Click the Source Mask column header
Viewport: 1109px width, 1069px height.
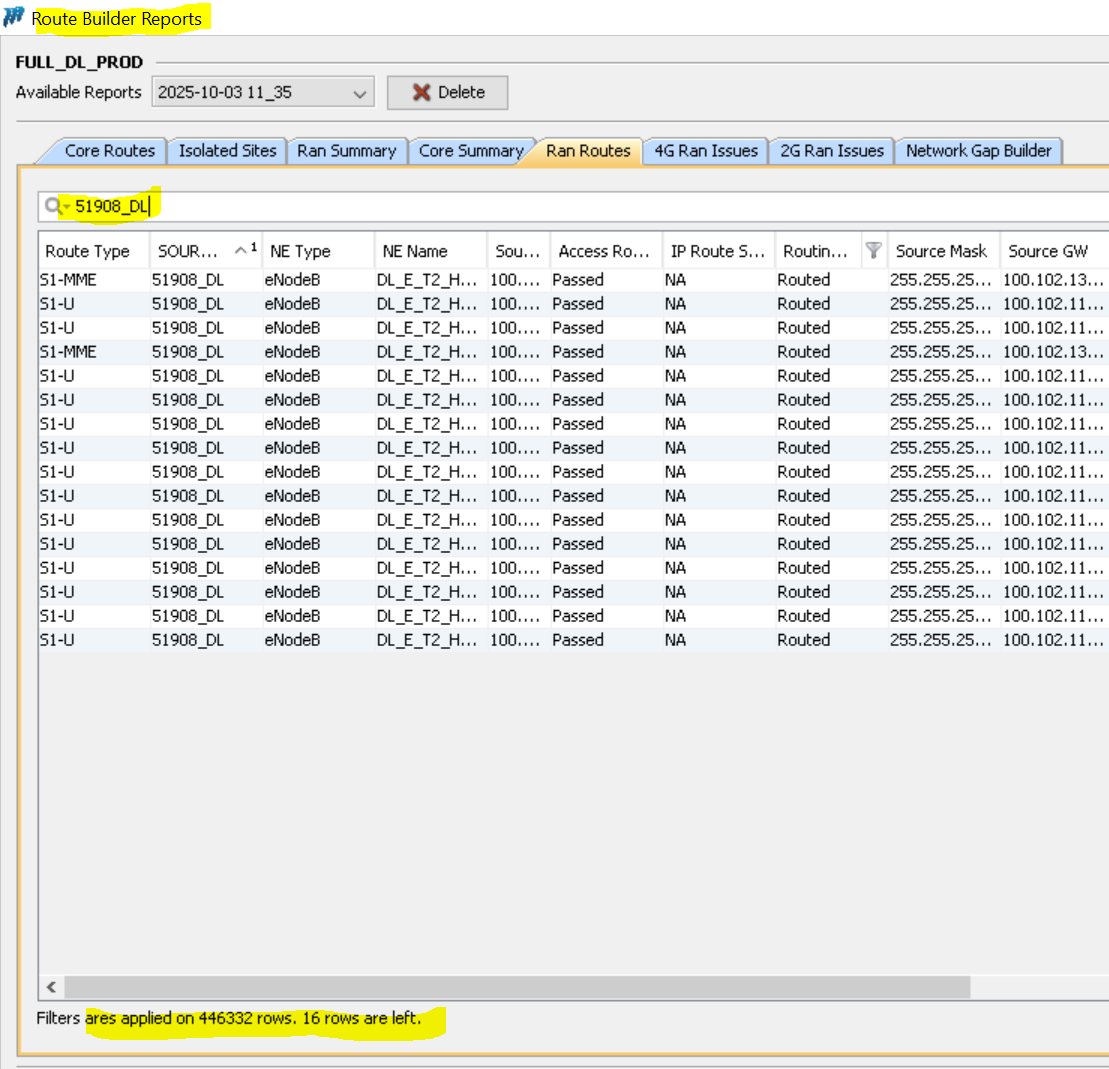pos(941,251)
